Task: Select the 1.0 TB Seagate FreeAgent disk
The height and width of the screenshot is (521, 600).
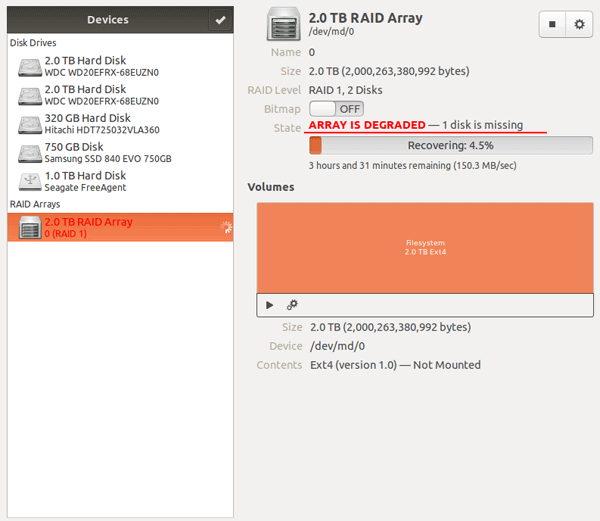Action: pos(120,181)
